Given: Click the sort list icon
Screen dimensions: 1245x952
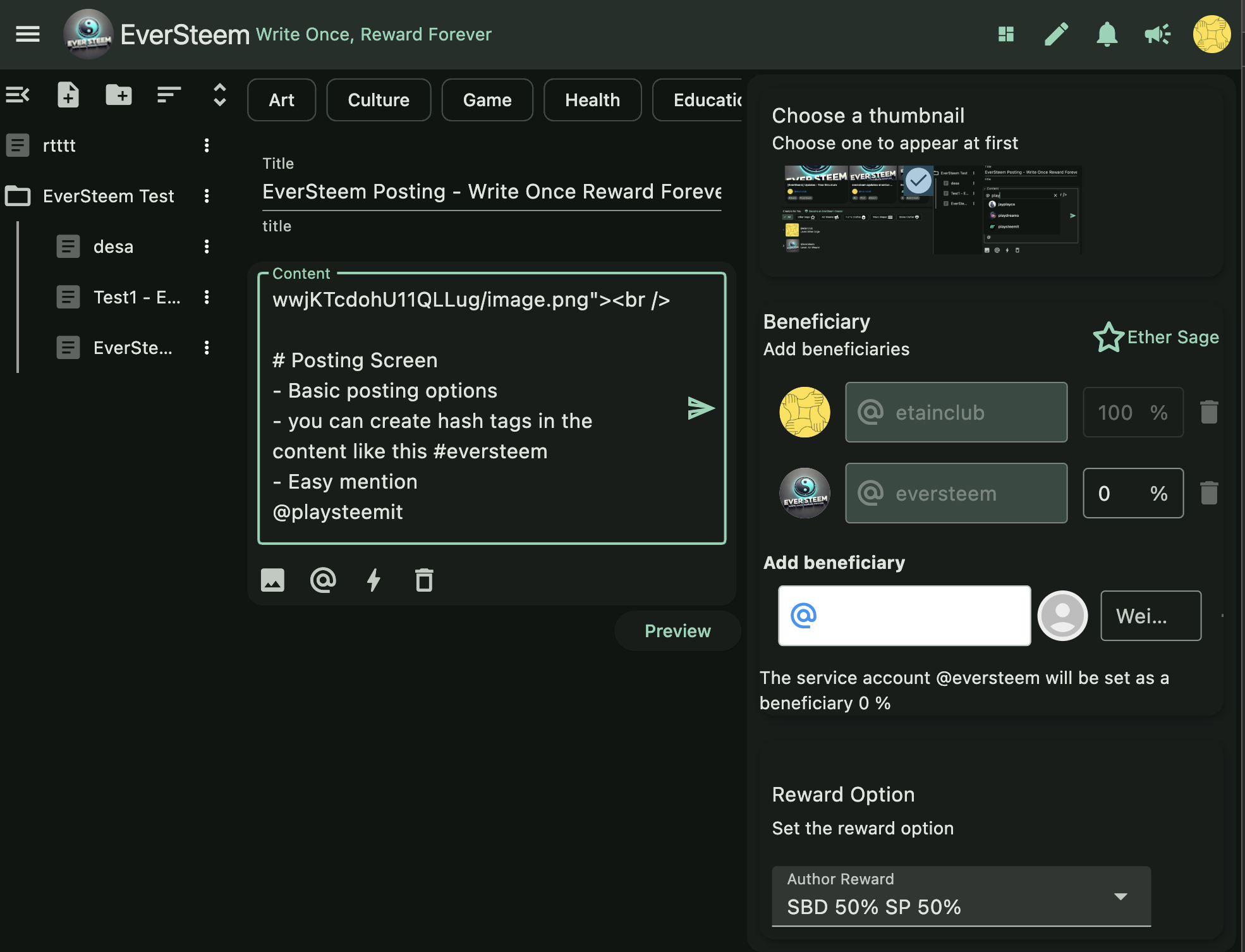Looking at the screenshot, I should click(169, 95).
